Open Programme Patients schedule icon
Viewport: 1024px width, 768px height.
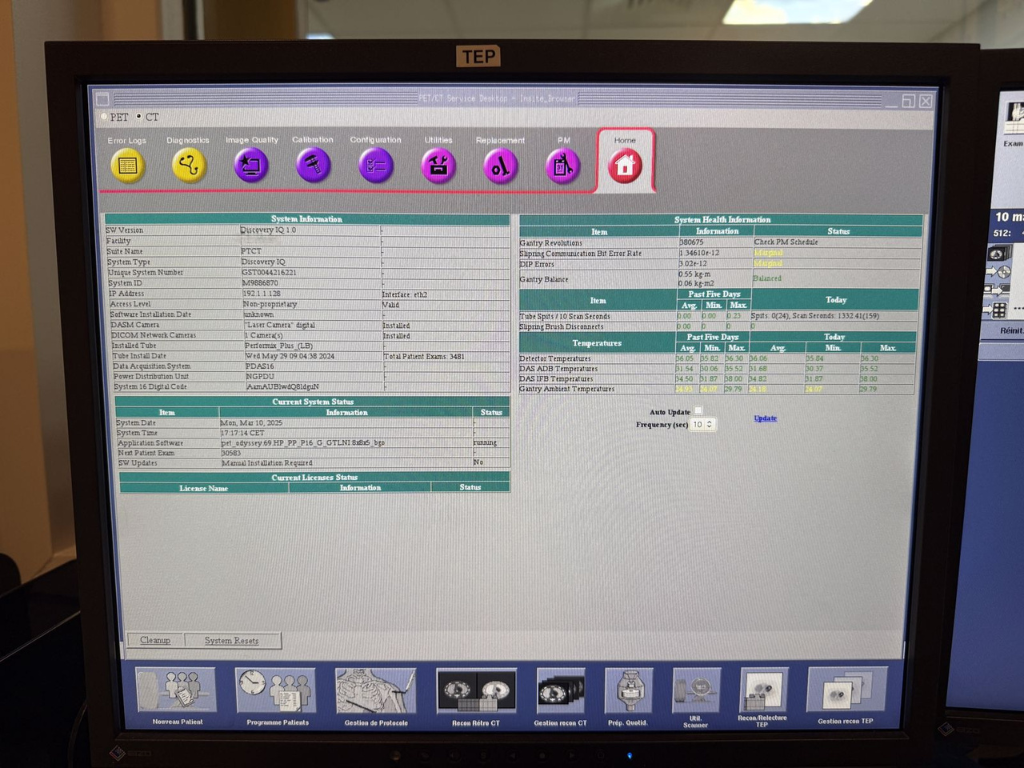pos(276,691)
